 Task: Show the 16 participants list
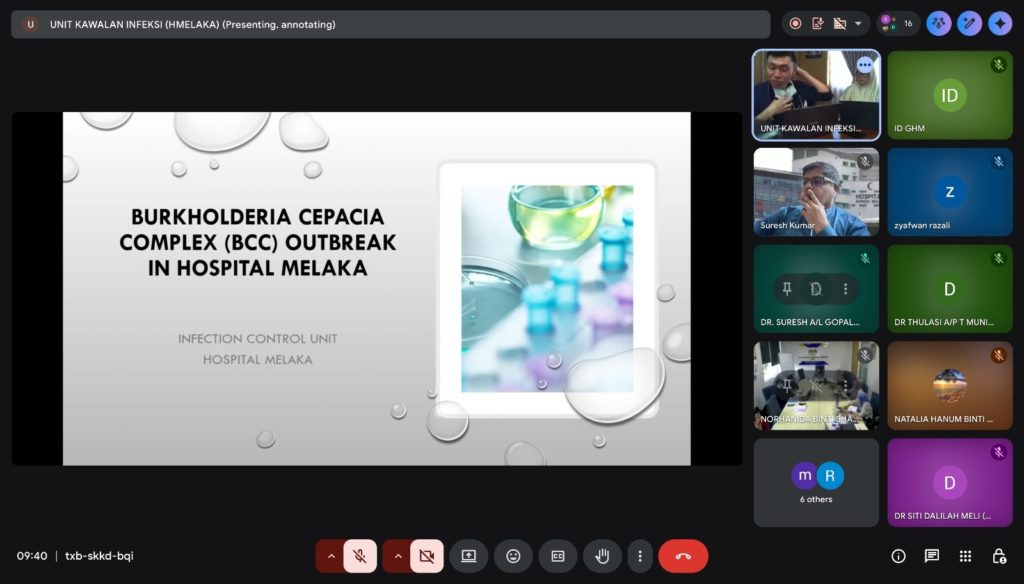point(898,23)
